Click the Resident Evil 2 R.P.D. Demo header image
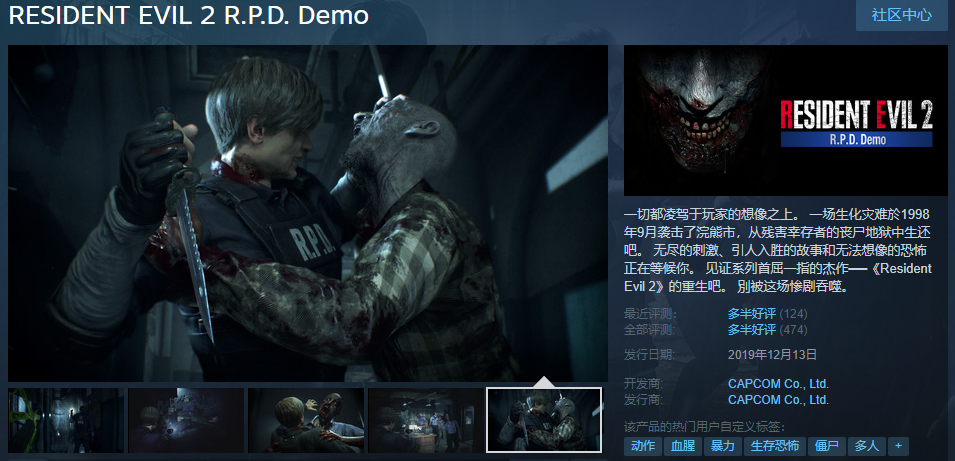 coord(785,120)
